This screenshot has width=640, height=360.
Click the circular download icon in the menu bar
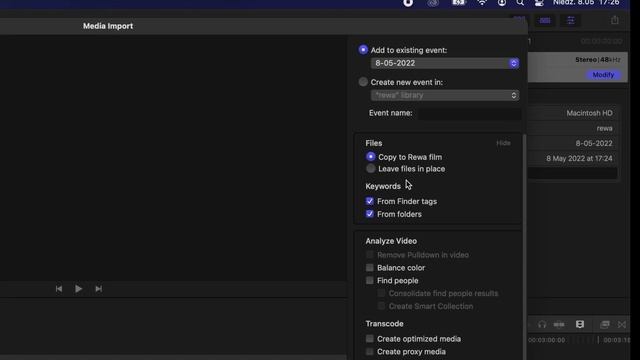click(x=502, y=3)
